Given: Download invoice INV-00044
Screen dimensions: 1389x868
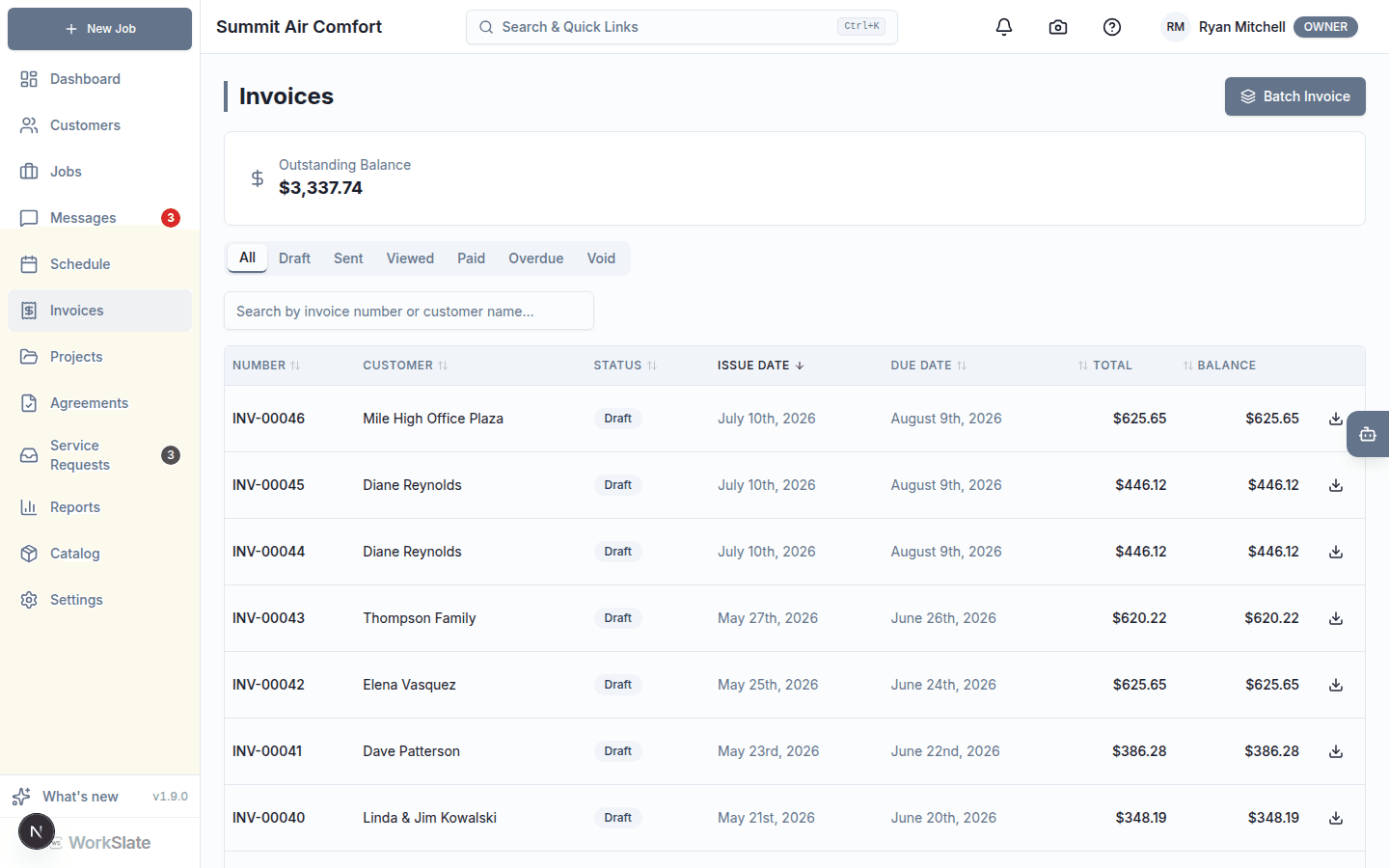Looking at the screenshot, I should (x=1336, y=552).
